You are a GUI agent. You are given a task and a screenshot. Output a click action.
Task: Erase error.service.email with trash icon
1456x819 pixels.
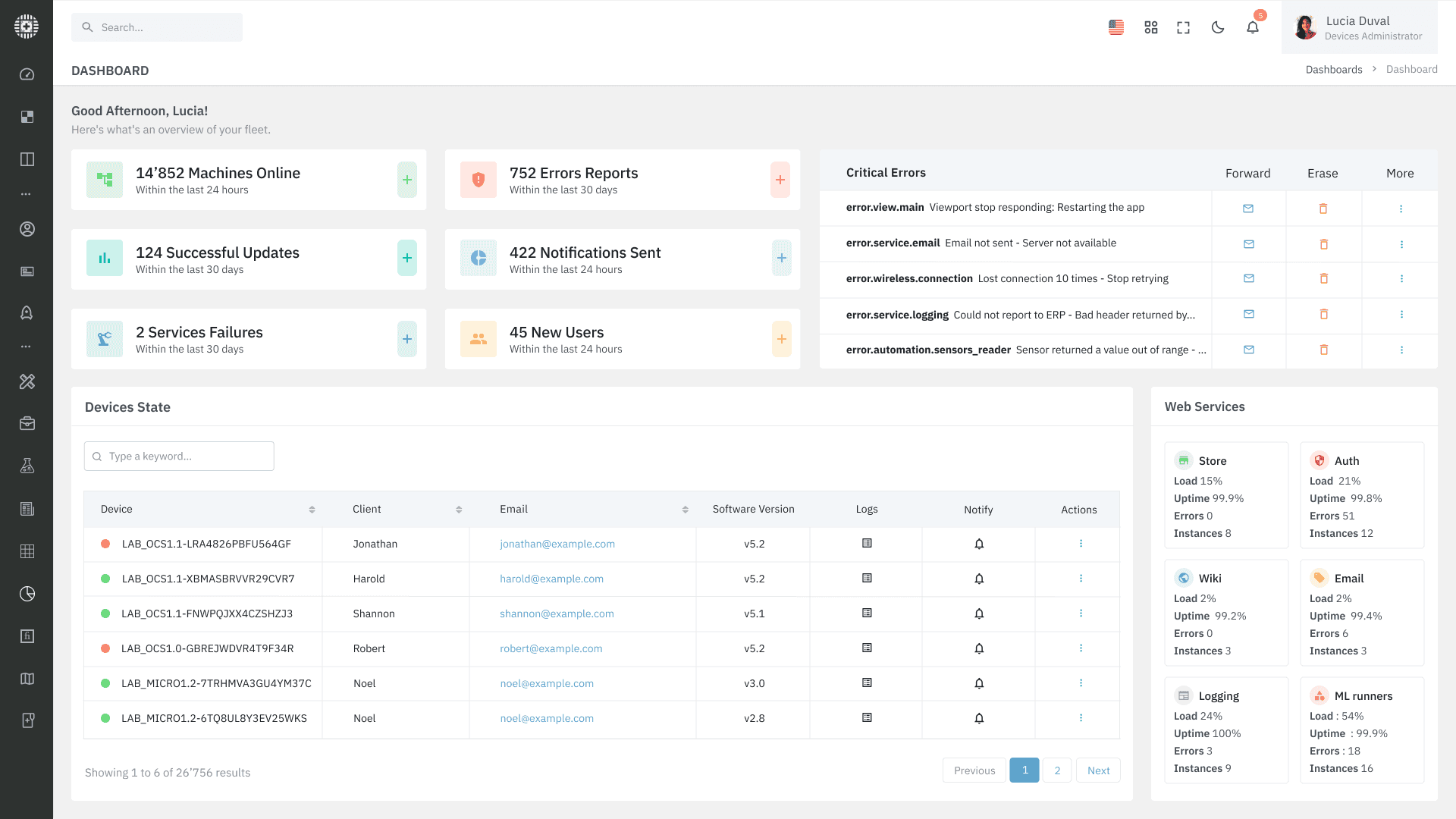pyautogui.click(x=1324, y=244)
